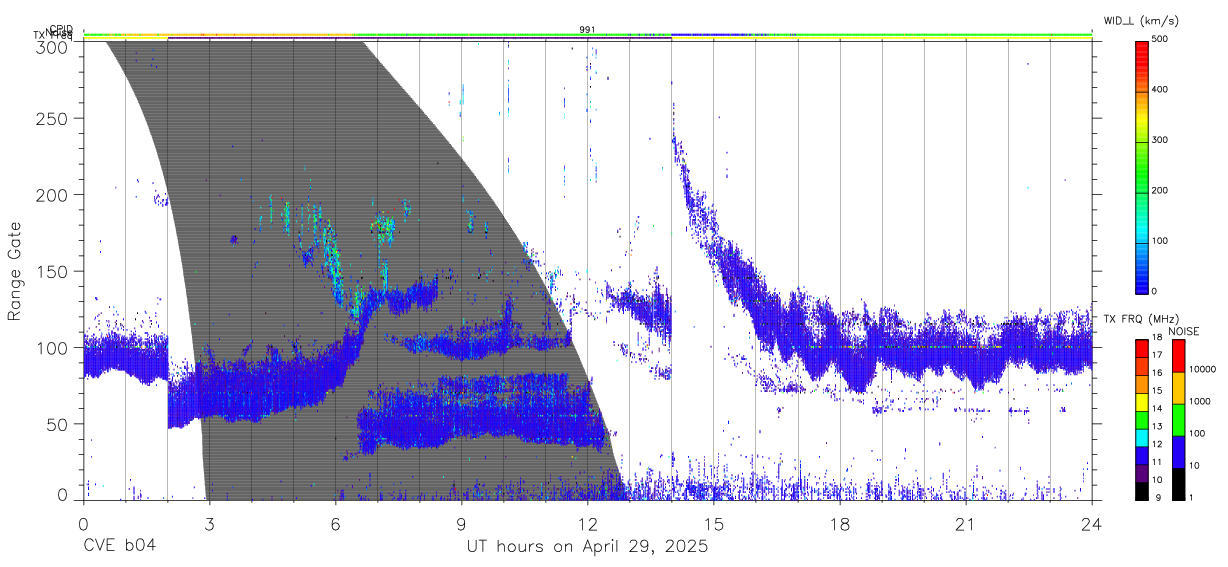Viewport: 1228px width, 567px height.
Task: Click the red NOISE swatch above 10000
Action: [x=1178, y=356]
